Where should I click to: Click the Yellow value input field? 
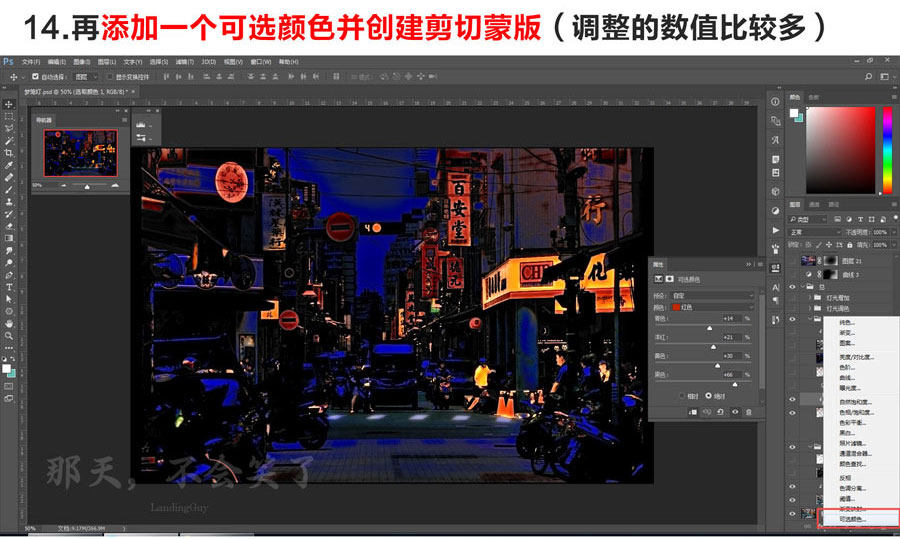[x=731, y=356]
